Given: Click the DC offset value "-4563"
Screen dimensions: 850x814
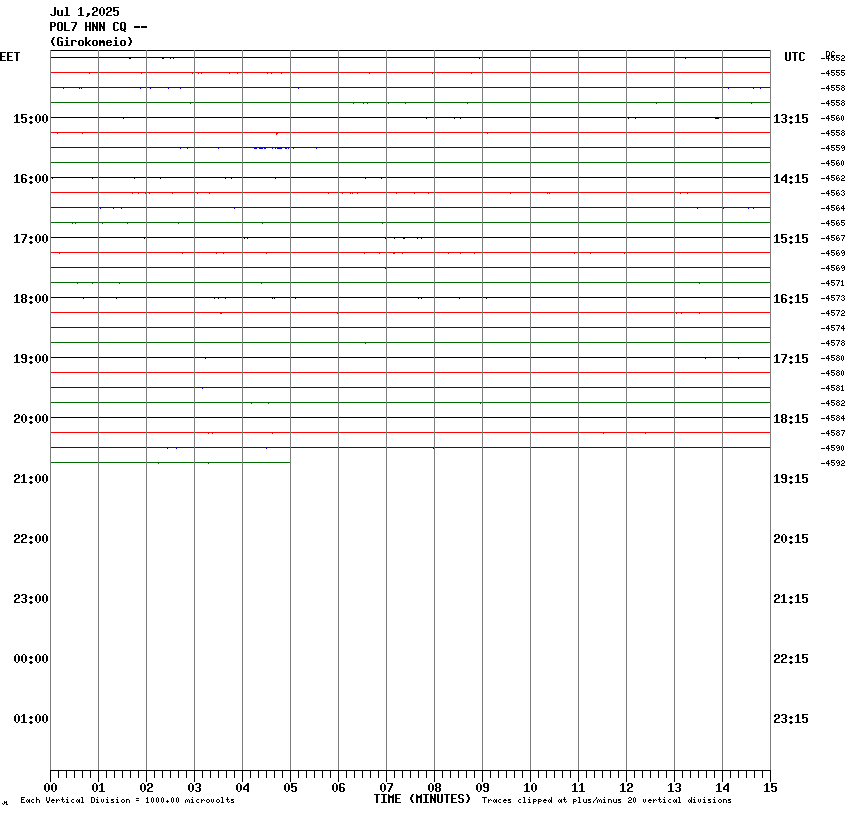Looking at the screenshot, I should point(833,193).
